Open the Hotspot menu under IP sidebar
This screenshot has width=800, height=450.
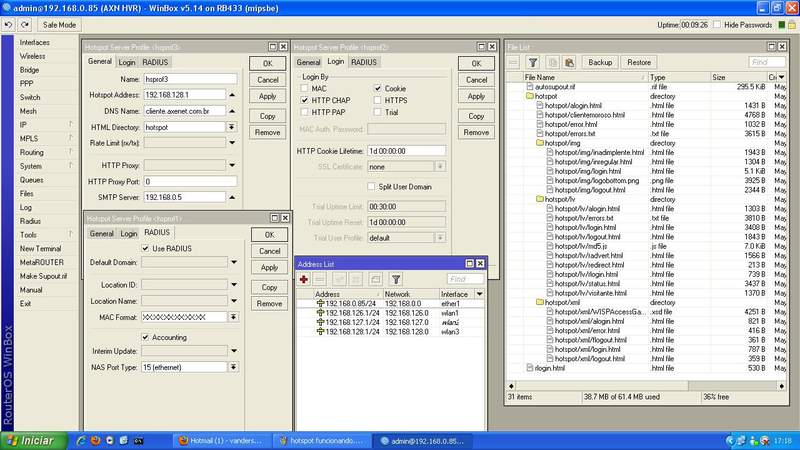tap(23, 124)
